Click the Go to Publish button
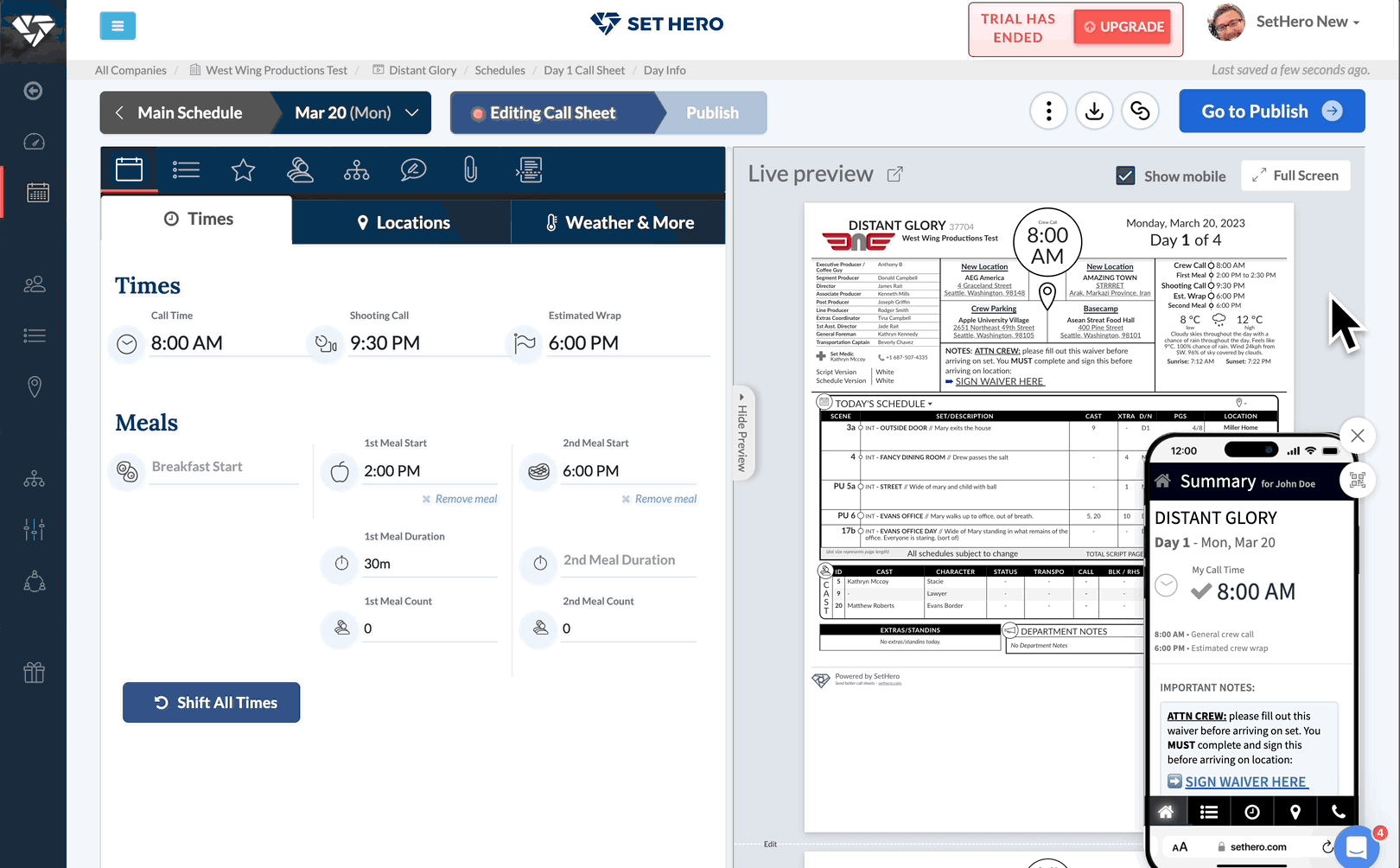Image resolution: width=1400 pixels, height=868 pixels. [x=1272, y=111]
